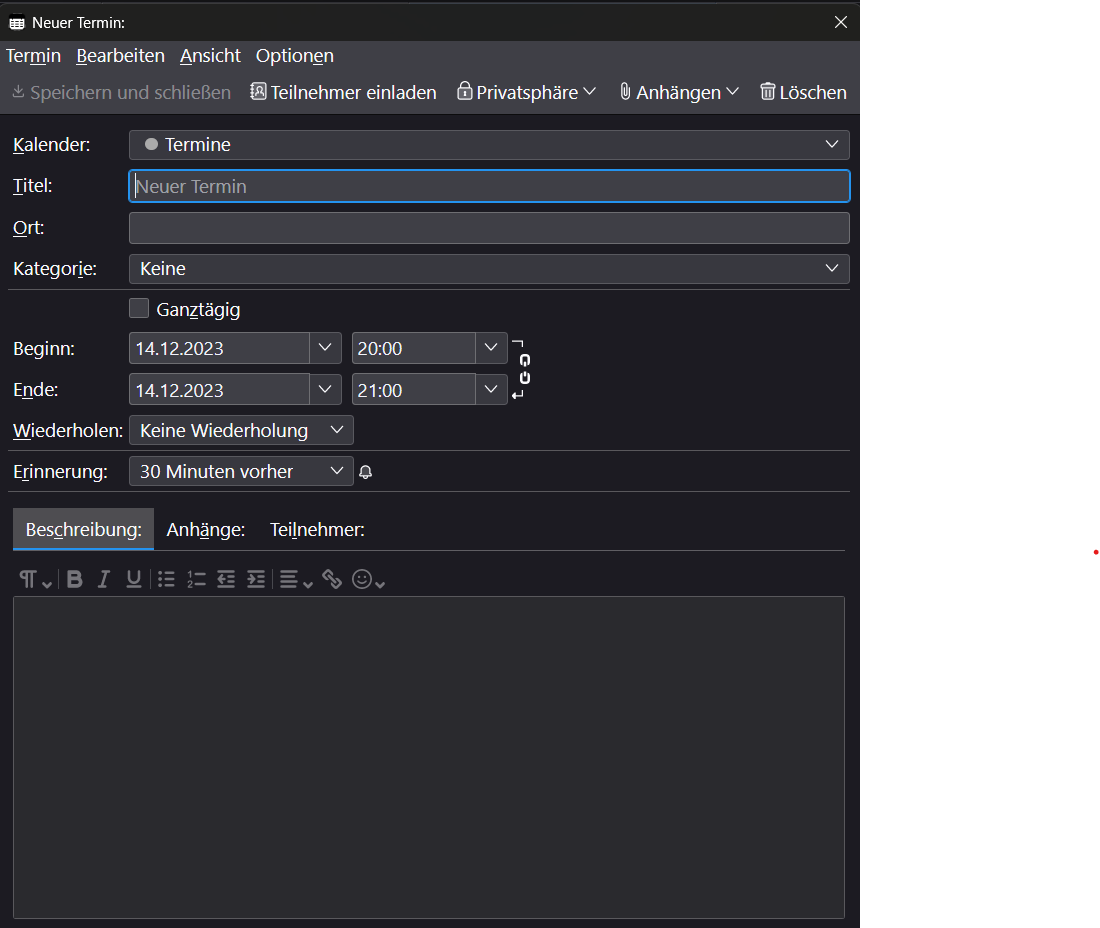The width and height of the screenshot is (1100, 928).
Task: Open the Bearbeiten menu
Action: [120, 56]
